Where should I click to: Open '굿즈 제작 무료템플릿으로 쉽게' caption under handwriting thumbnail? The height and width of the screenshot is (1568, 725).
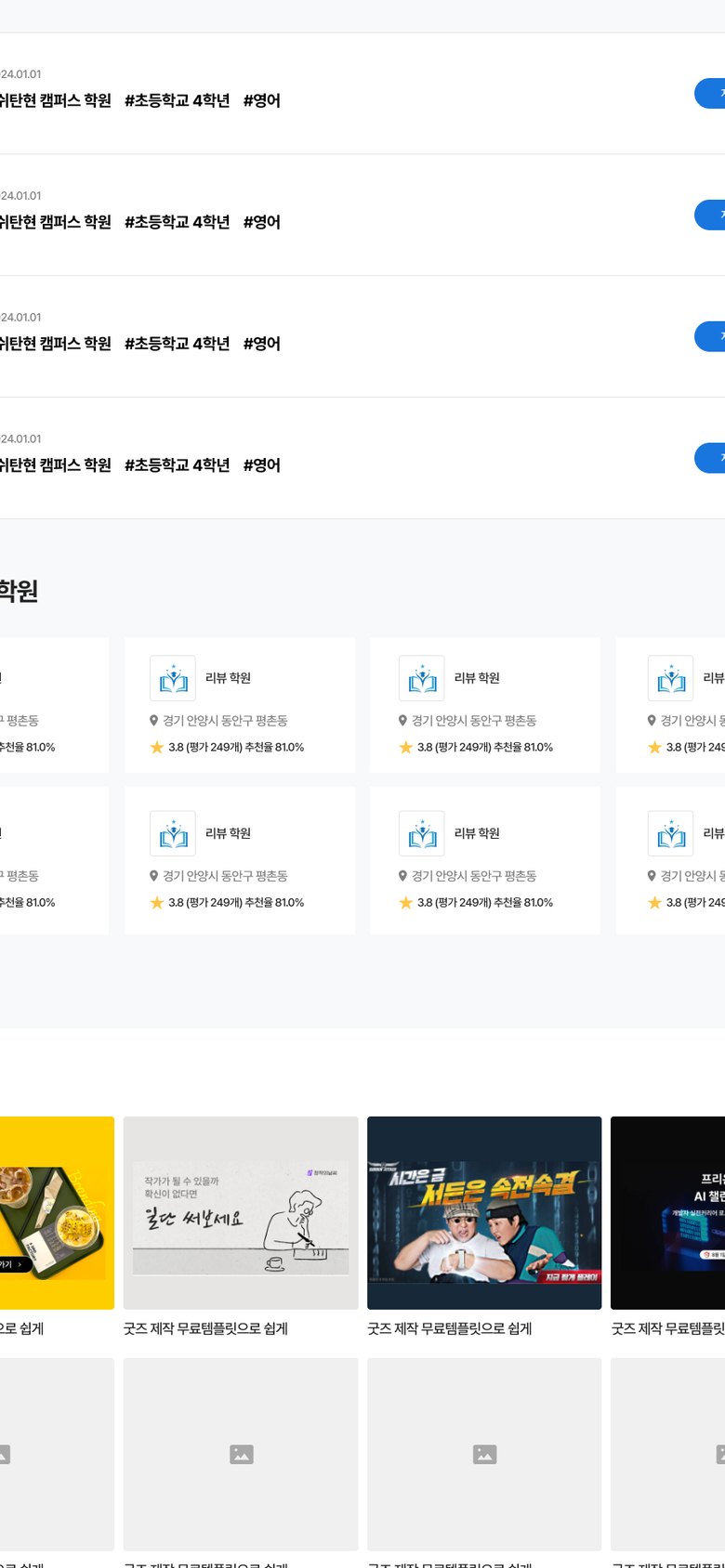205,1329
